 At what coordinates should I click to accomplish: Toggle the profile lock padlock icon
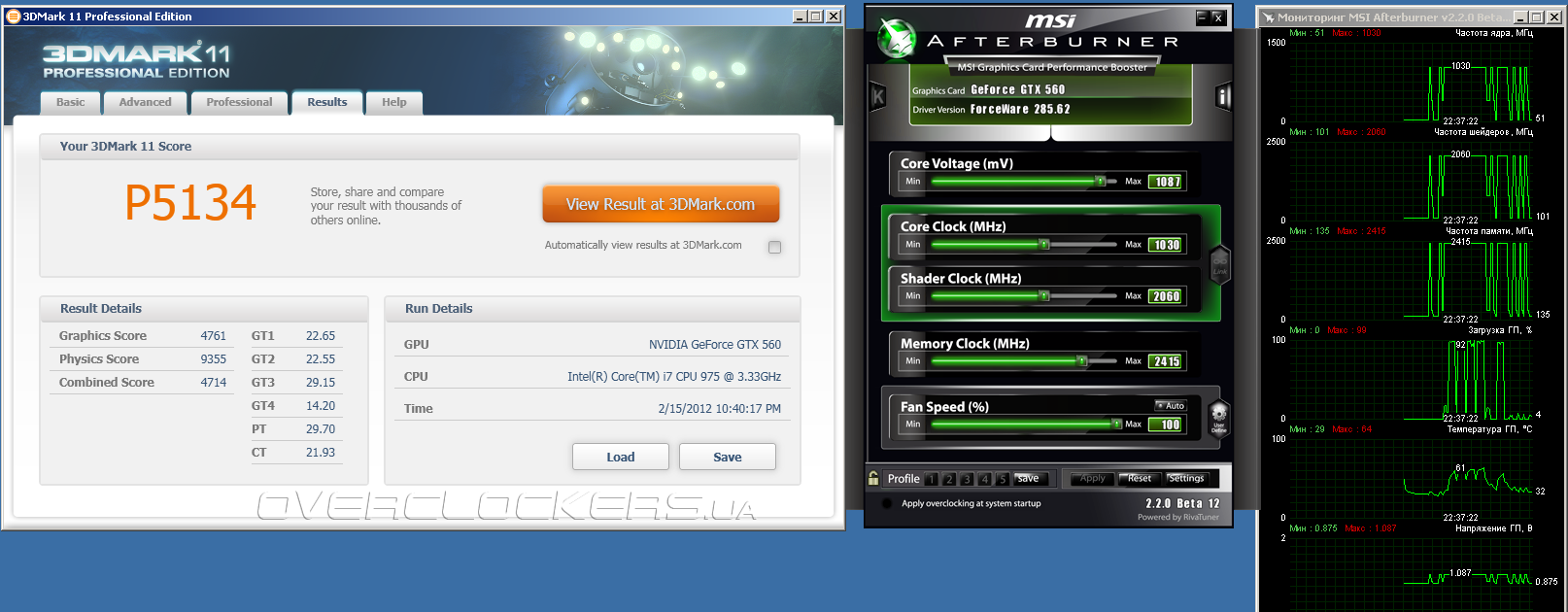click(x=873, y=478)
